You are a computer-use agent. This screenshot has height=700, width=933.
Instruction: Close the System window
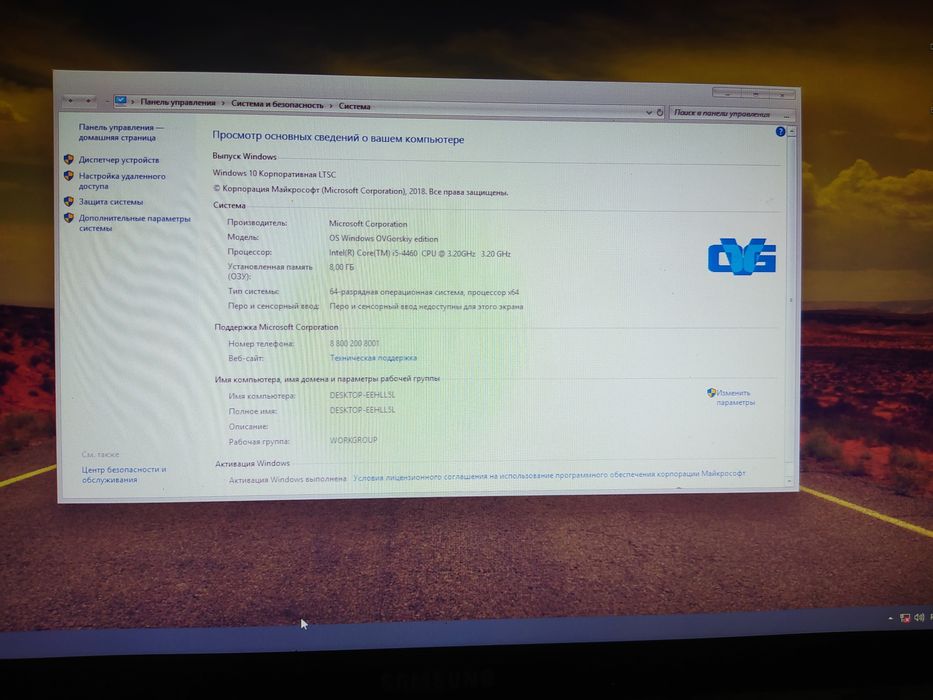tap(781, 94)
